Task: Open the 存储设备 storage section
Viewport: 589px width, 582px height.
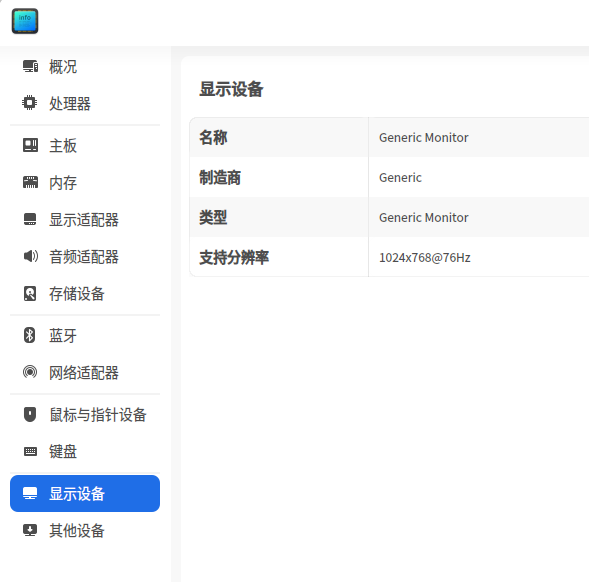Action: [85, 293]
